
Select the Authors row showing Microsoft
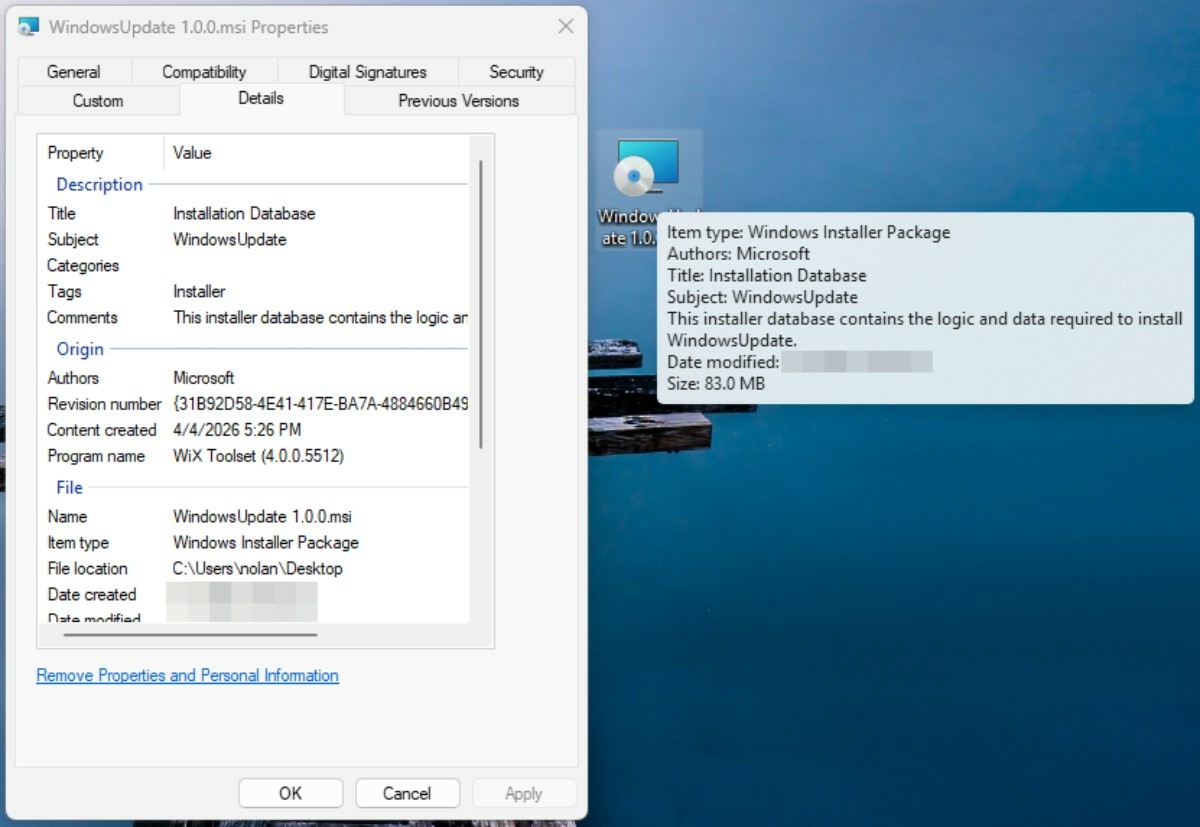click(205, 378)
